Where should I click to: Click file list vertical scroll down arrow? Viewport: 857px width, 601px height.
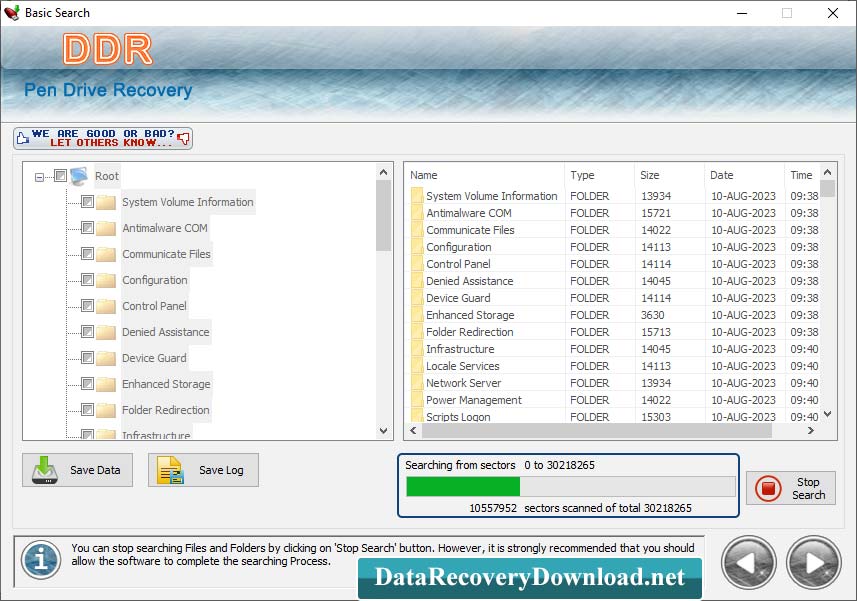pyautogui.click(x=827, y=414)
